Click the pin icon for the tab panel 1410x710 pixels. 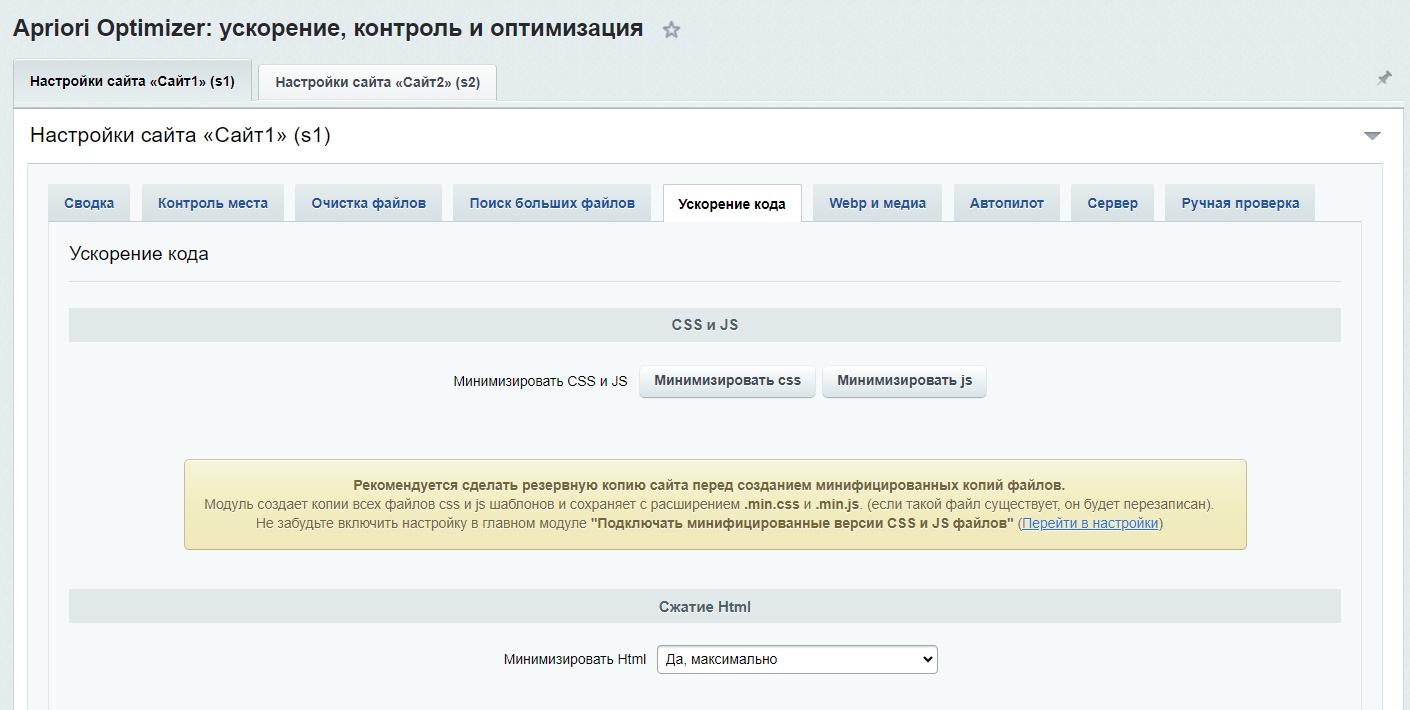[x=1384, y=78]
